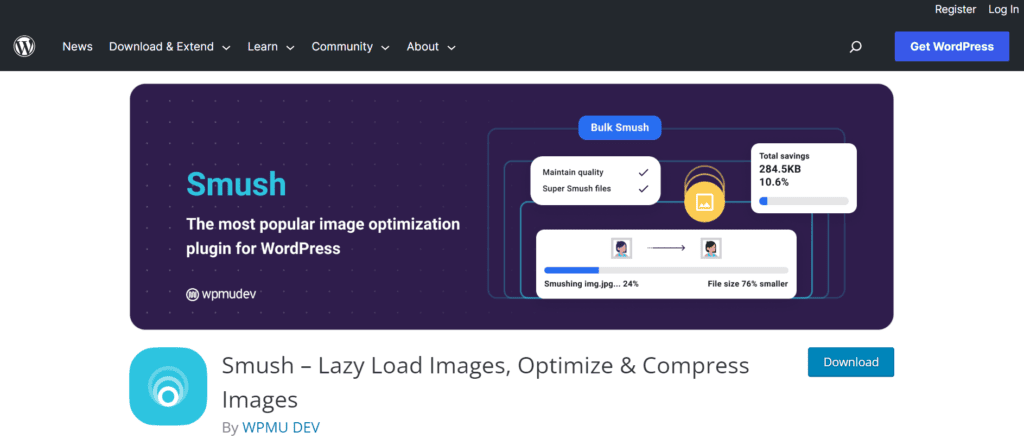The width and height of the screenshot is (1024, 445).
Task: Click the Super Smush files checkmark
Action: pyautogui.click(x=643, y=189)
